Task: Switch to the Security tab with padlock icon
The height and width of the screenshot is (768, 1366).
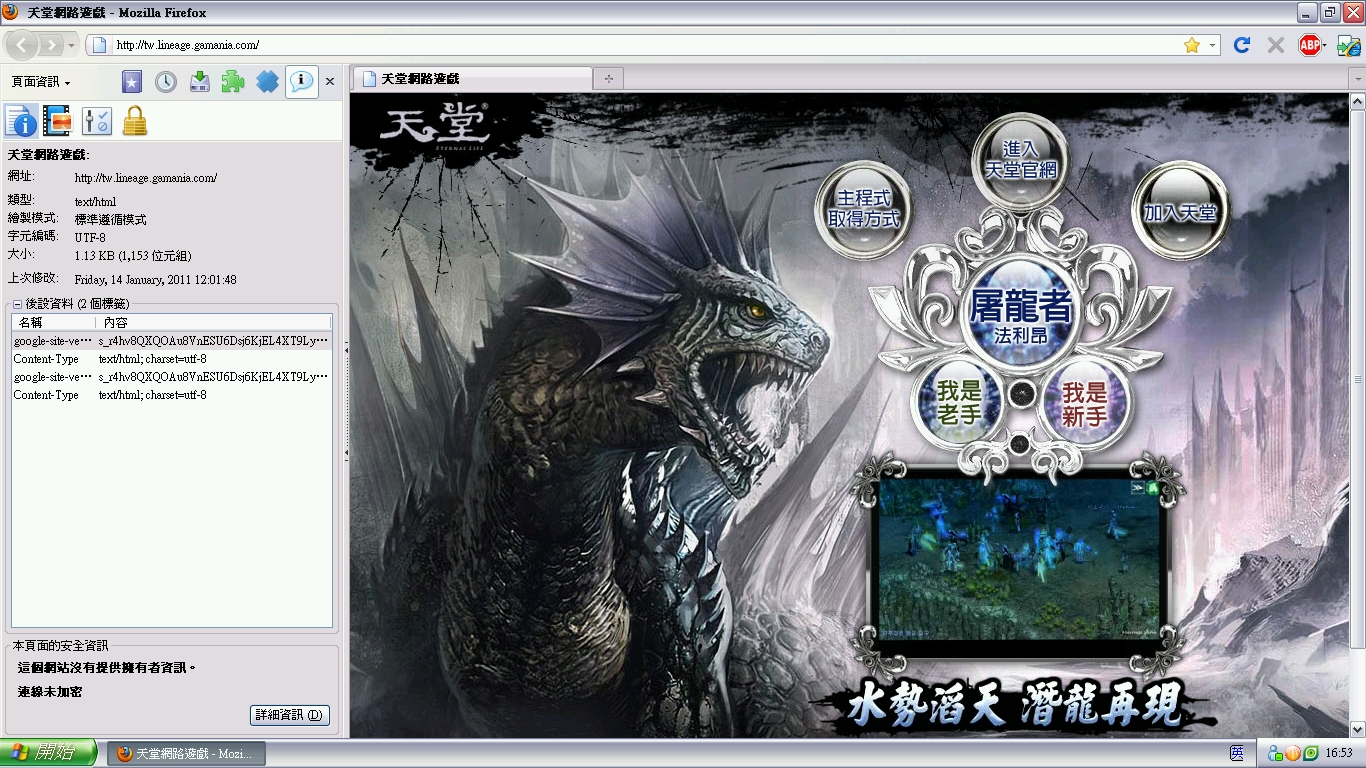Action: tap(135, 121)
